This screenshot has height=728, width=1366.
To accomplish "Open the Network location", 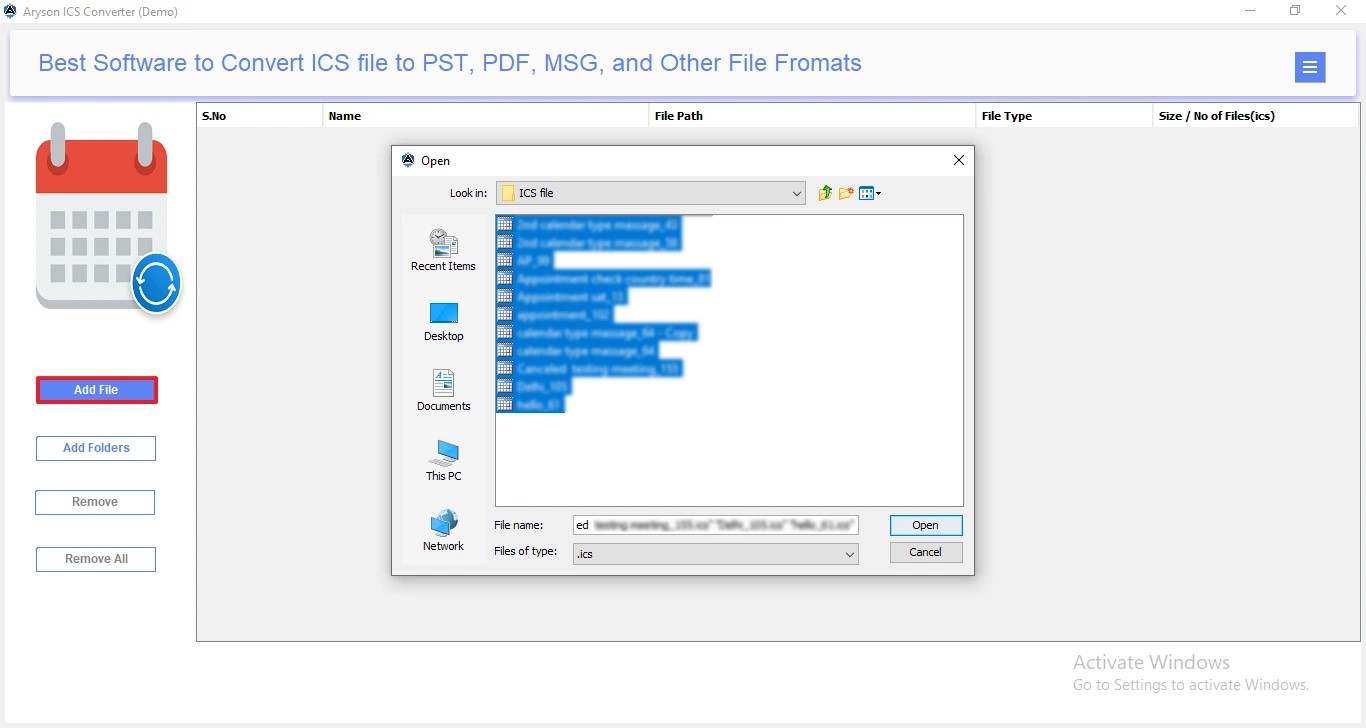I will 443,531.
